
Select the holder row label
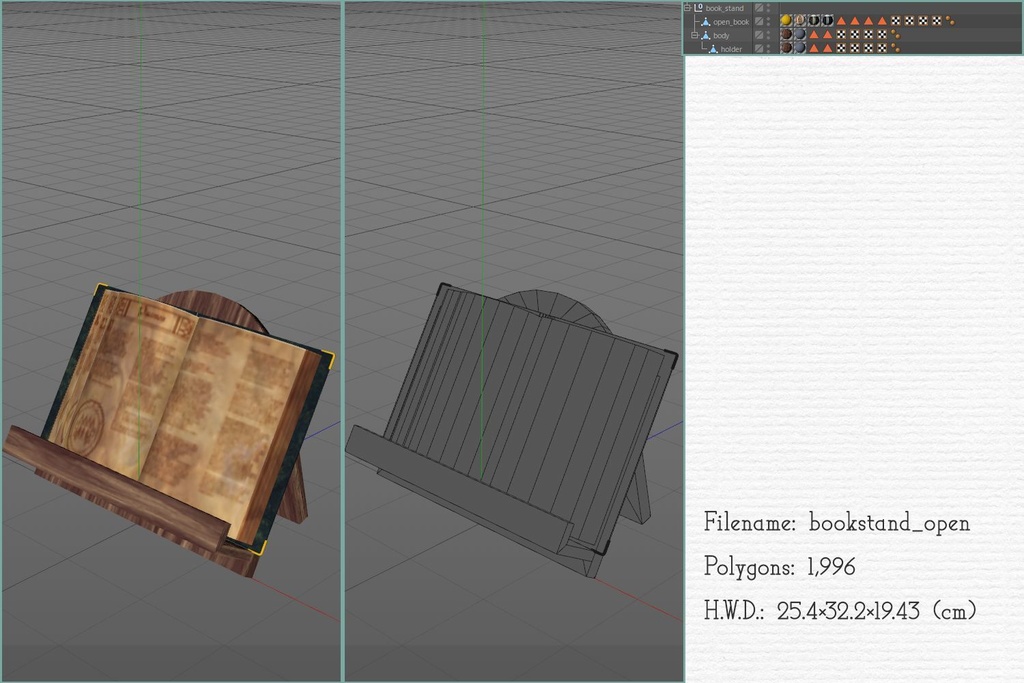(731, 49)
